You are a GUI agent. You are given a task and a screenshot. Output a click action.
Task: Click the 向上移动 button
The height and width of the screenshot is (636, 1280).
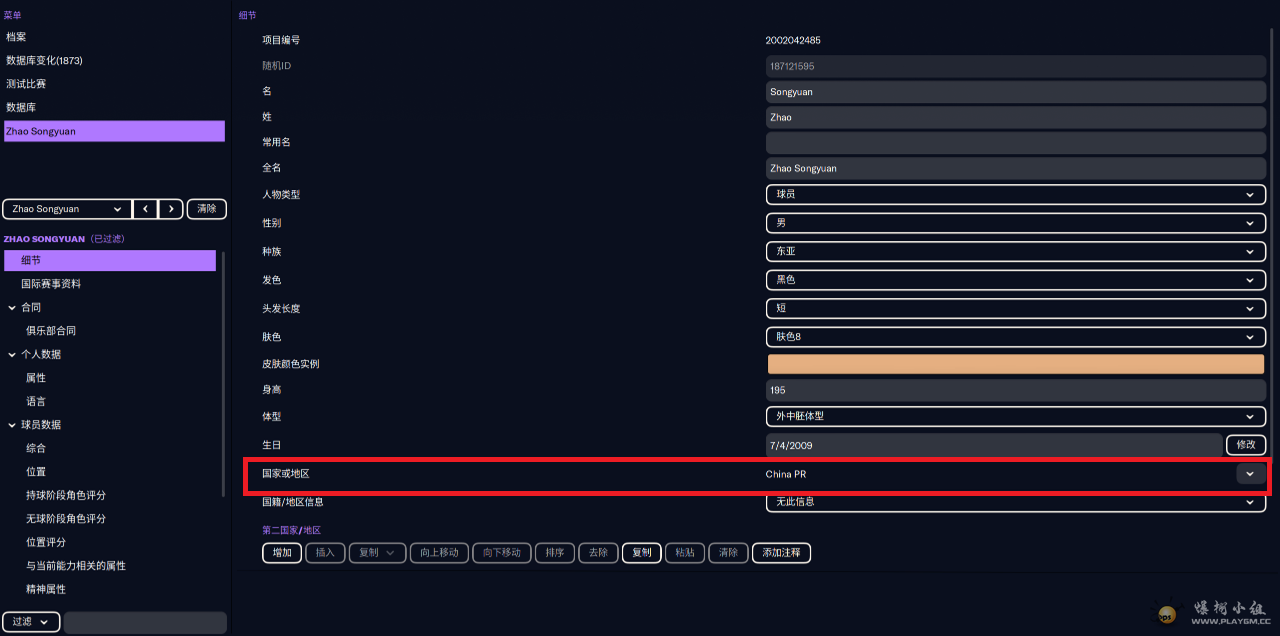439,553
